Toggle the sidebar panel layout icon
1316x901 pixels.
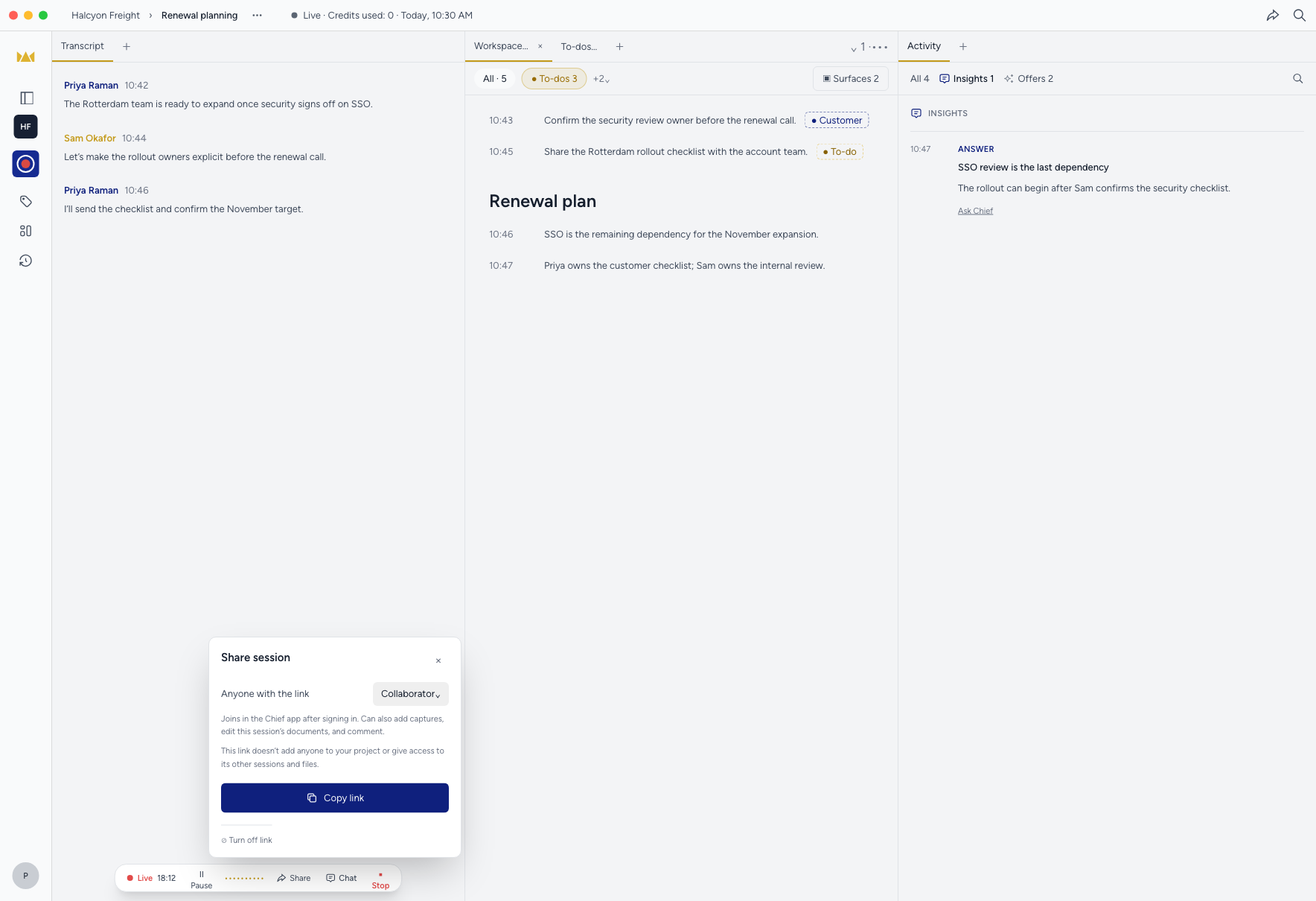point(27,98)
